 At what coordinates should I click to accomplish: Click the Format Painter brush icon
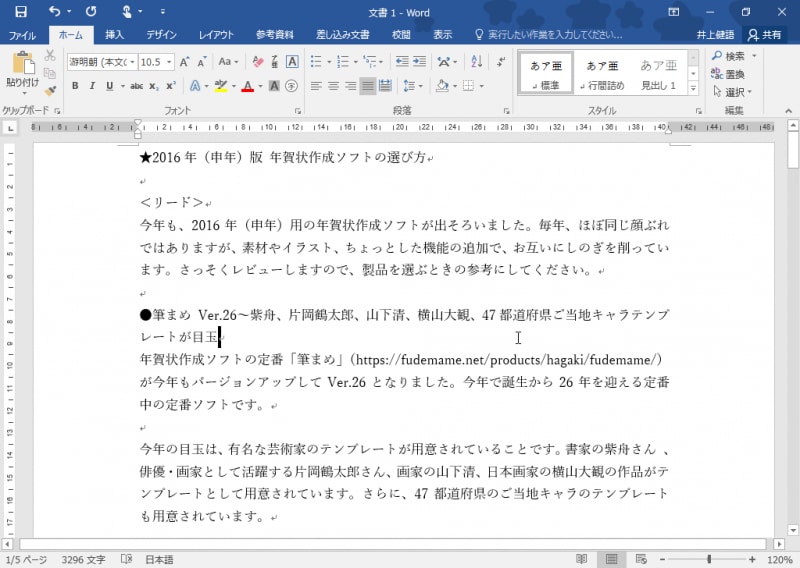coord(50,90)
